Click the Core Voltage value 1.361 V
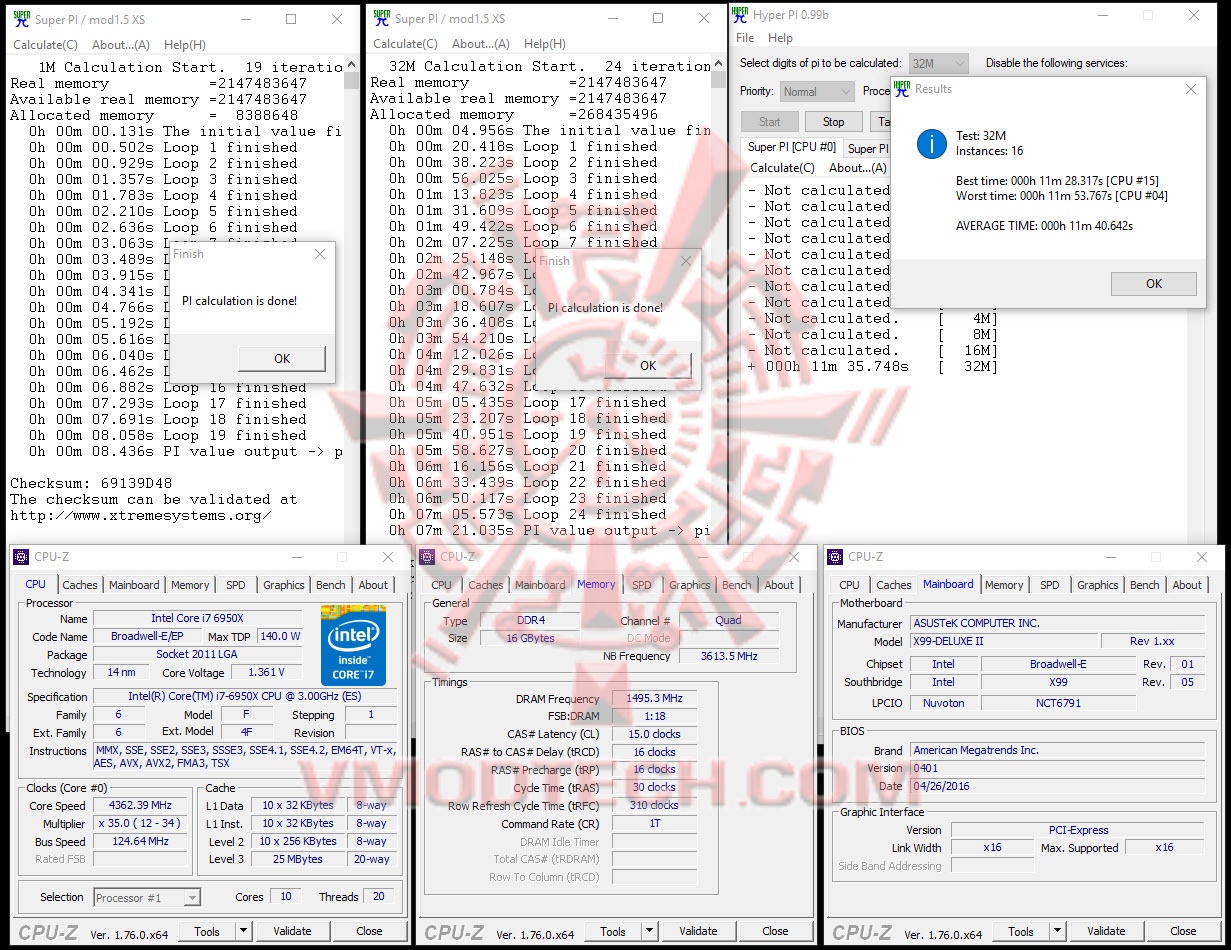 pos(265,673)
